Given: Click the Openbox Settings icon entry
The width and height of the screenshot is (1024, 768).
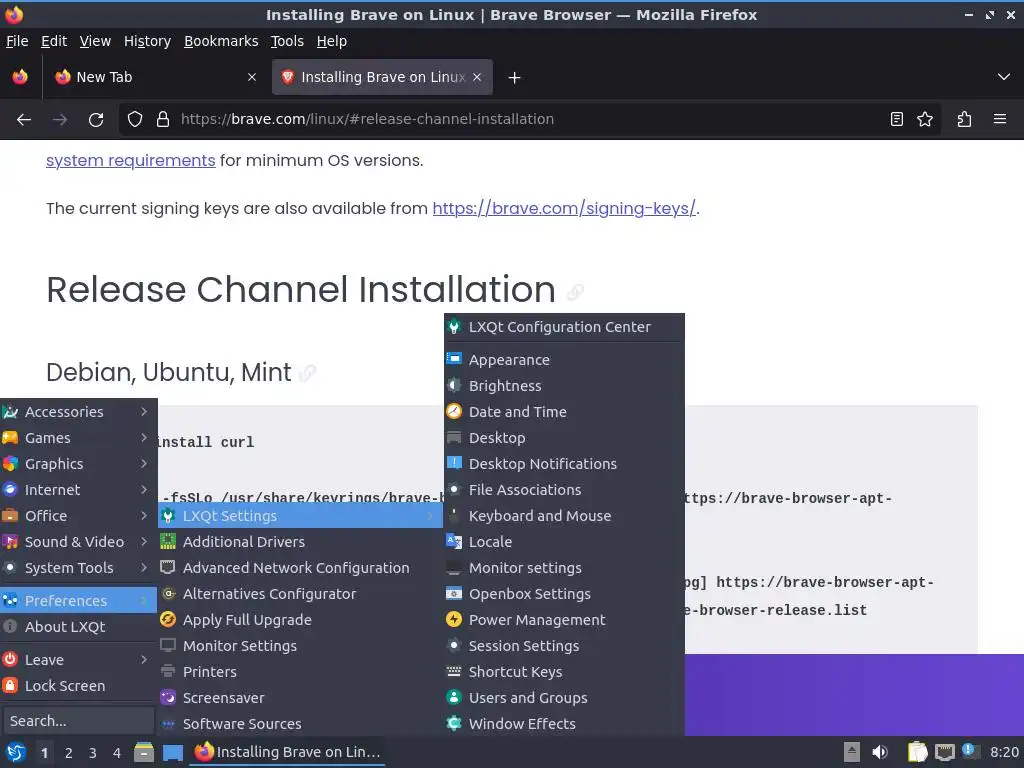Looking at the screenshot, I should [454, 594].
